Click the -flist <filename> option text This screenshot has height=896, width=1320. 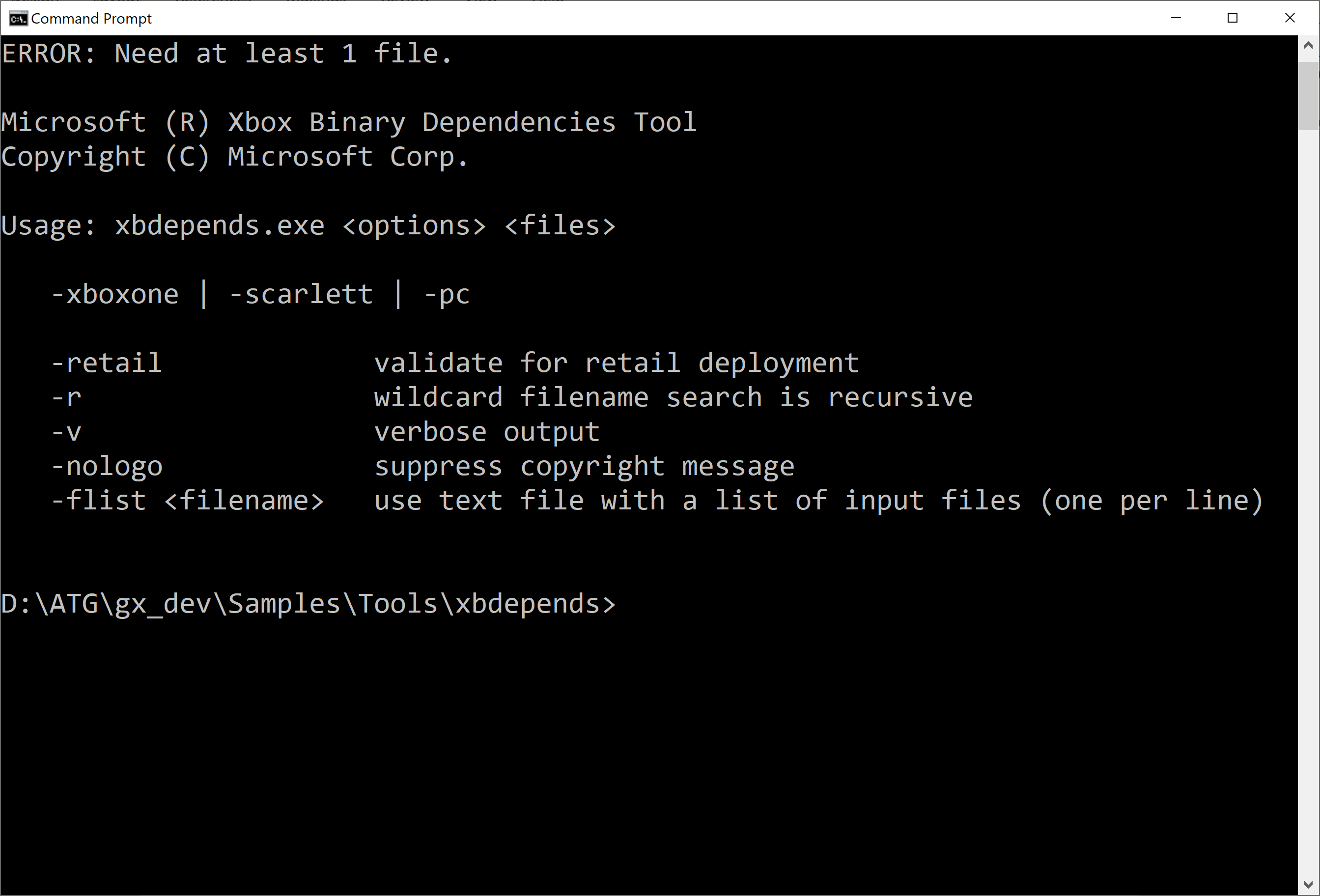point(188,501)
